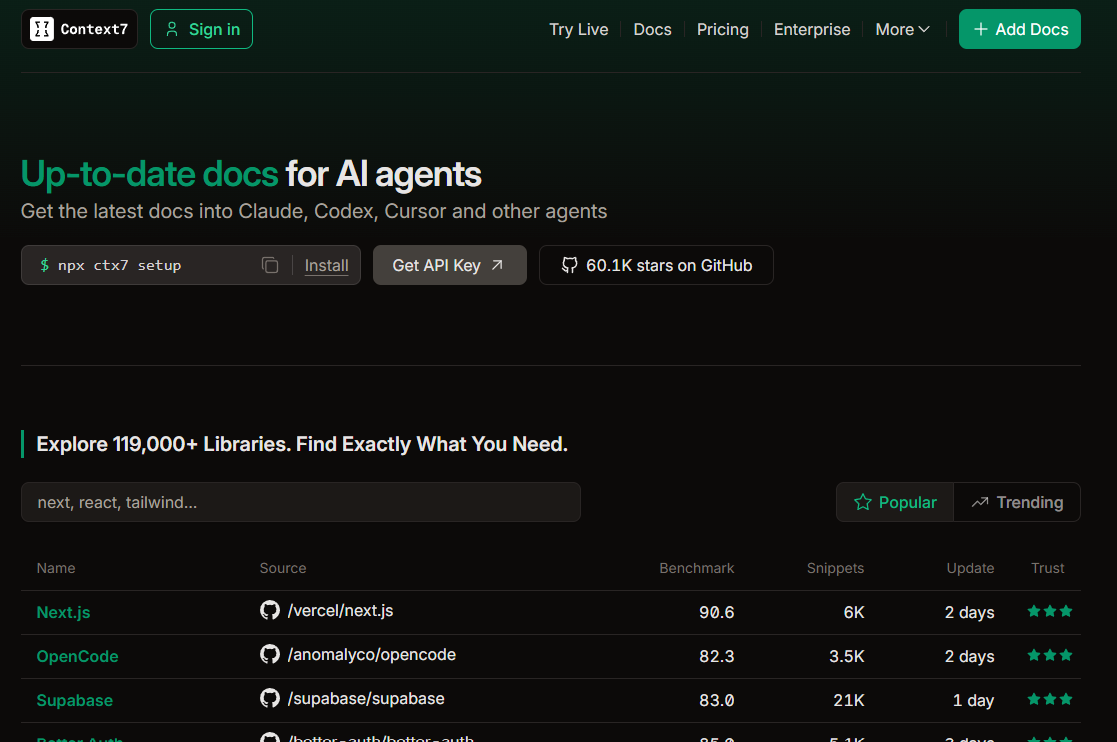The height and width of the screenshot is (742, 1117).
Task: Click Get API Key button
Action: (450, 265)
